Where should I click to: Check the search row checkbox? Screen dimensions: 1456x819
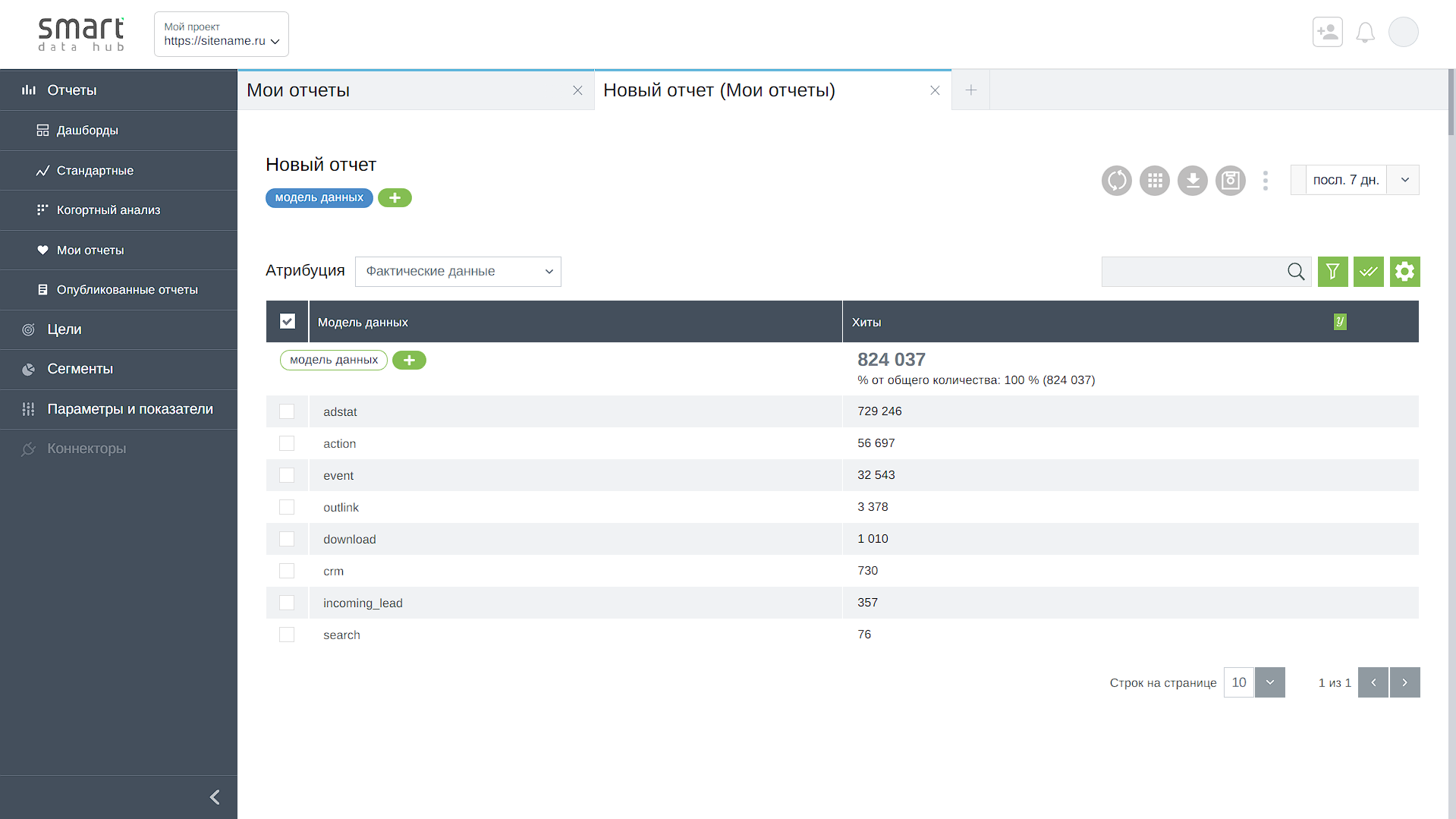point(287,635)
